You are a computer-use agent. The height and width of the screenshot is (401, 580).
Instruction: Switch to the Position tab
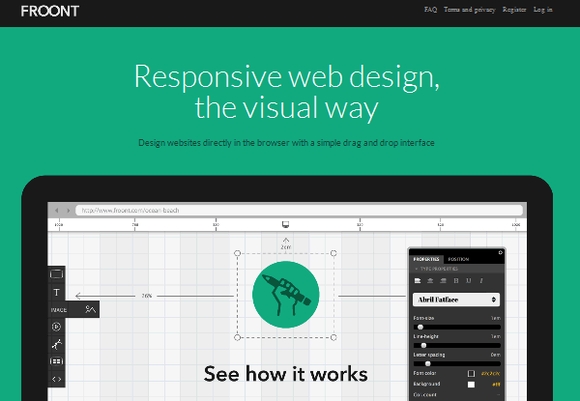(x=458, y=259)
